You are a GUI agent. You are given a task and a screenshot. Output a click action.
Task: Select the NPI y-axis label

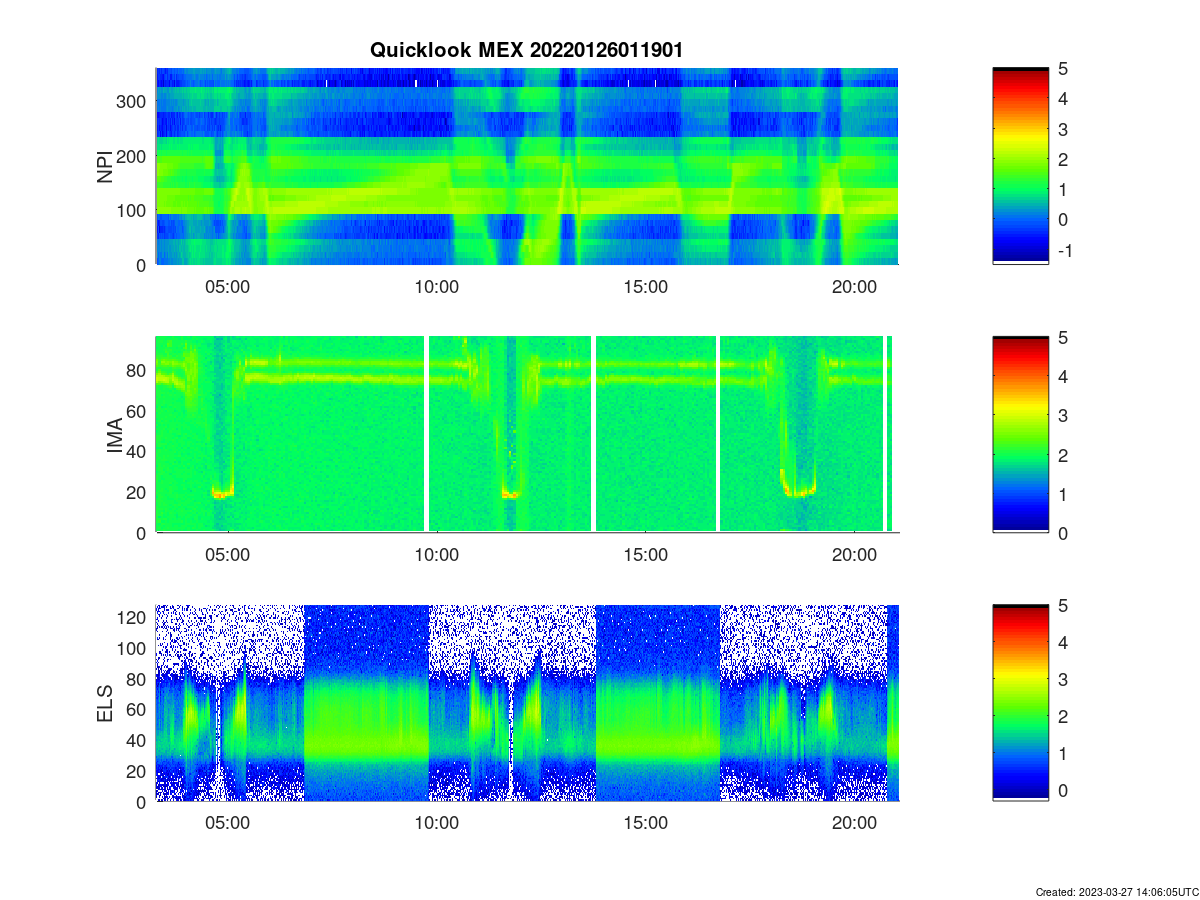106,166
